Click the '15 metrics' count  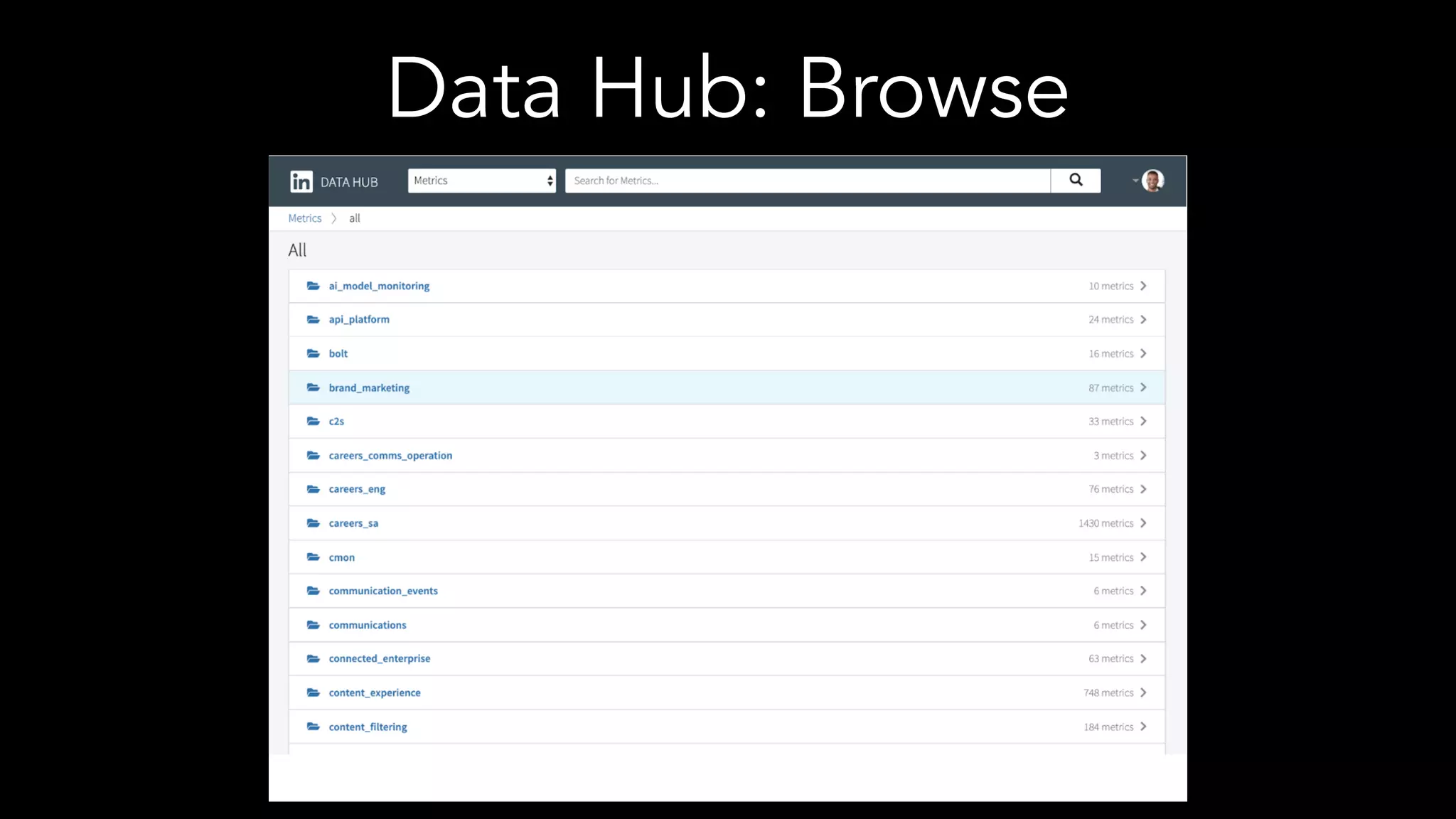(x=1110, y=557)
